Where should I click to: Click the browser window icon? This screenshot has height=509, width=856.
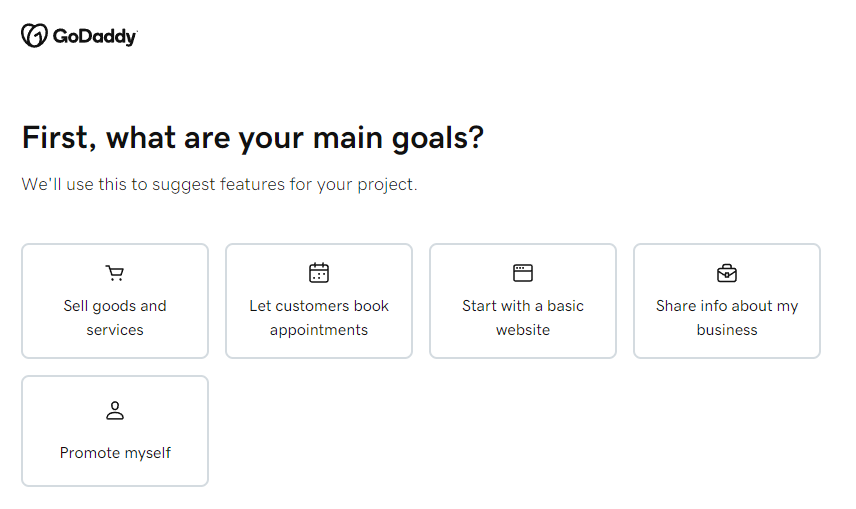point(523,273)
